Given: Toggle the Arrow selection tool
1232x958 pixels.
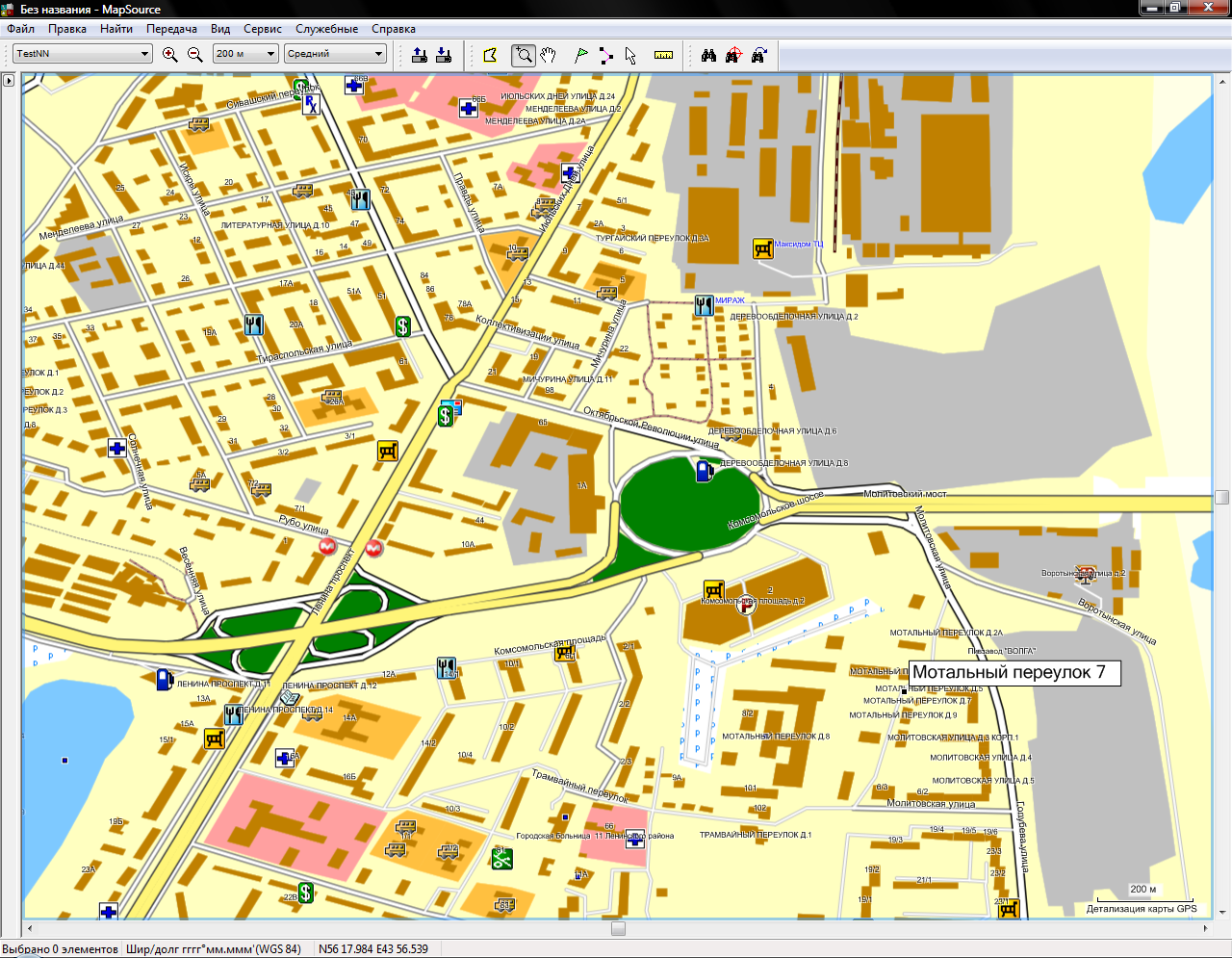Looking at the screenshot, I should pyautogui.click(x=630, y=54).
